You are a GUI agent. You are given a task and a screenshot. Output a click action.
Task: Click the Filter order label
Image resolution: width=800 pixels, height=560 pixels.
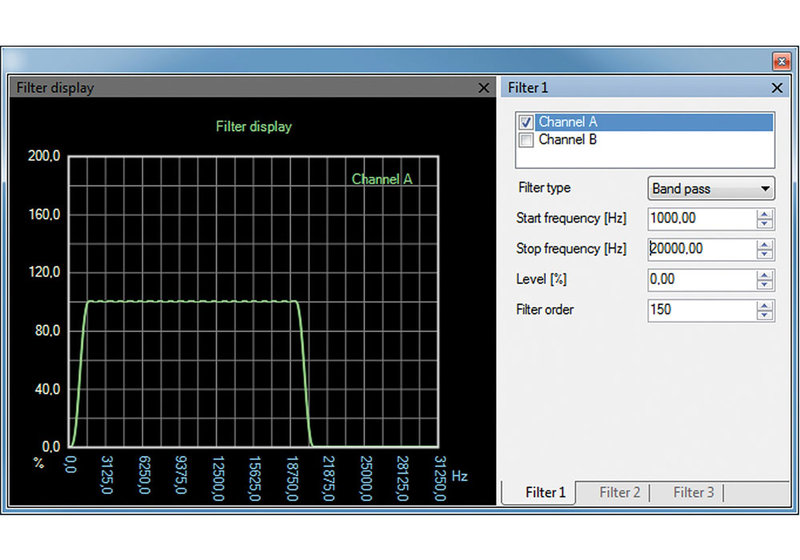tap(544, 310)
